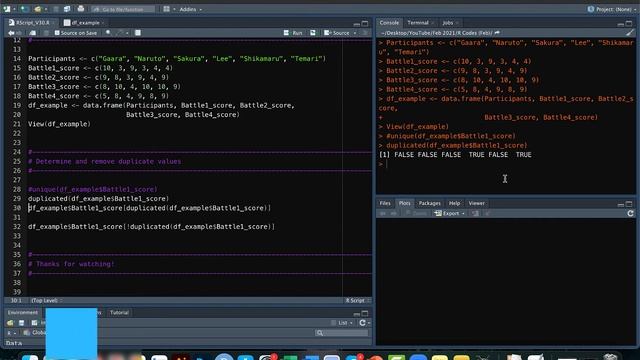
Task: Click the Find/Replace magnifier icon
Action: coord(108,33)
